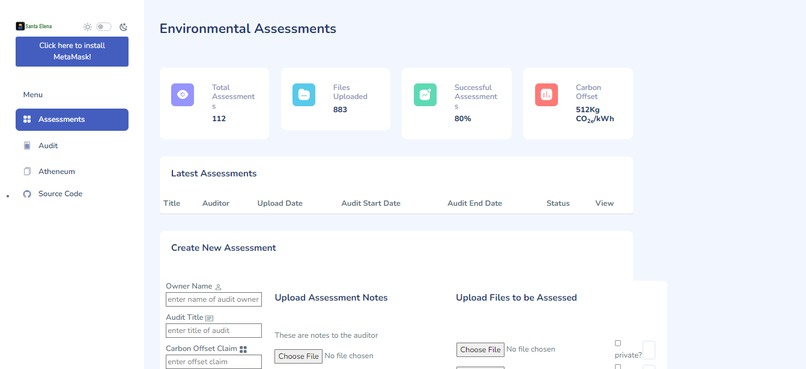The width and height of the screenshot is (806, 369).
Task: Click the card icon beside Audit Title
Action: 209,318
